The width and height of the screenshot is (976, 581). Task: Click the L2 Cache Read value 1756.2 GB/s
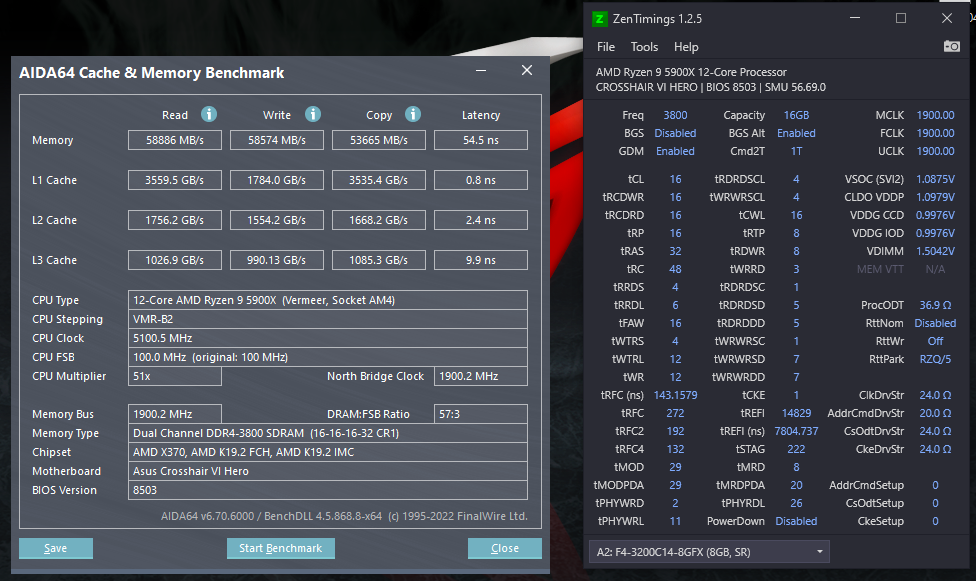click(175, 220)
